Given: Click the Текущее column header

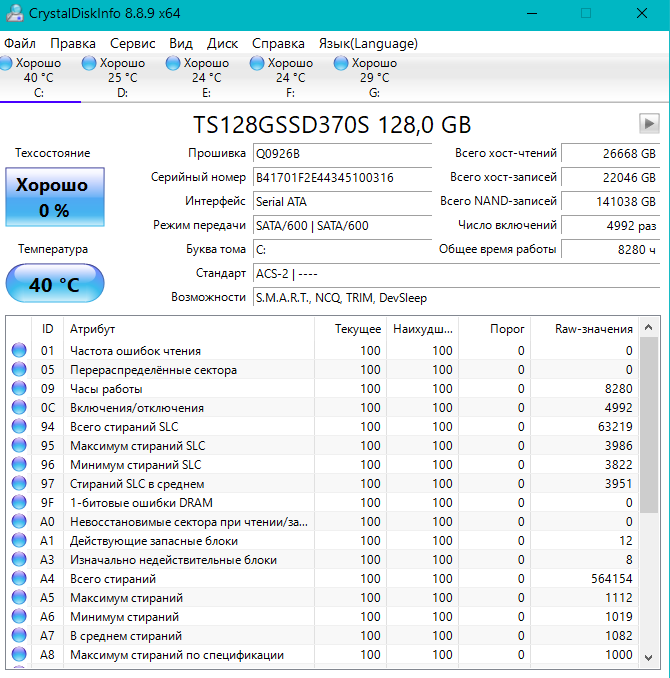Looking at the screenshot, I should [x=350, y=329].
